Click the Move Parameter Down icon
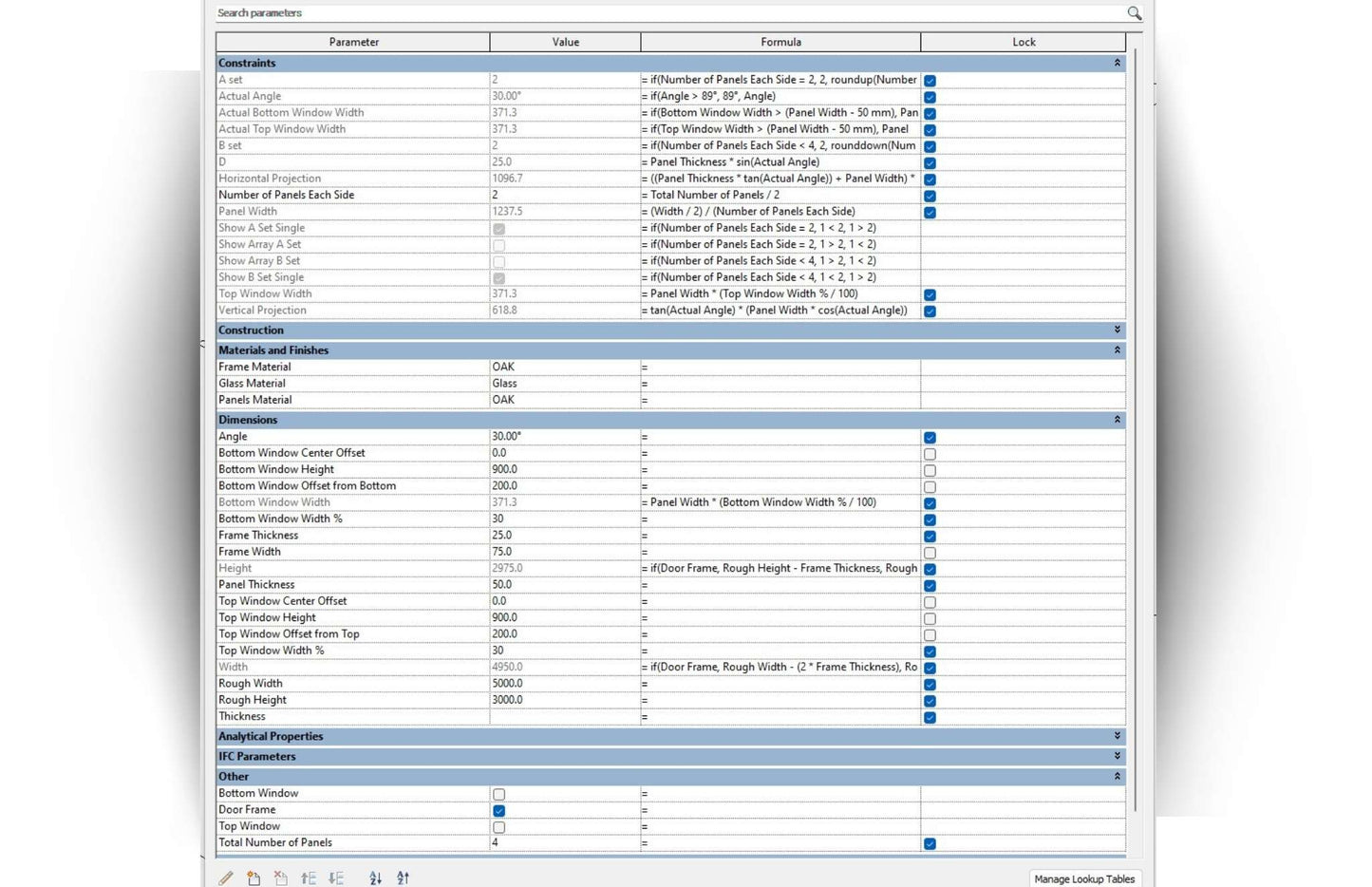Screen dimensions: 1372x887 pyautogui.click(x=336, y=878)
